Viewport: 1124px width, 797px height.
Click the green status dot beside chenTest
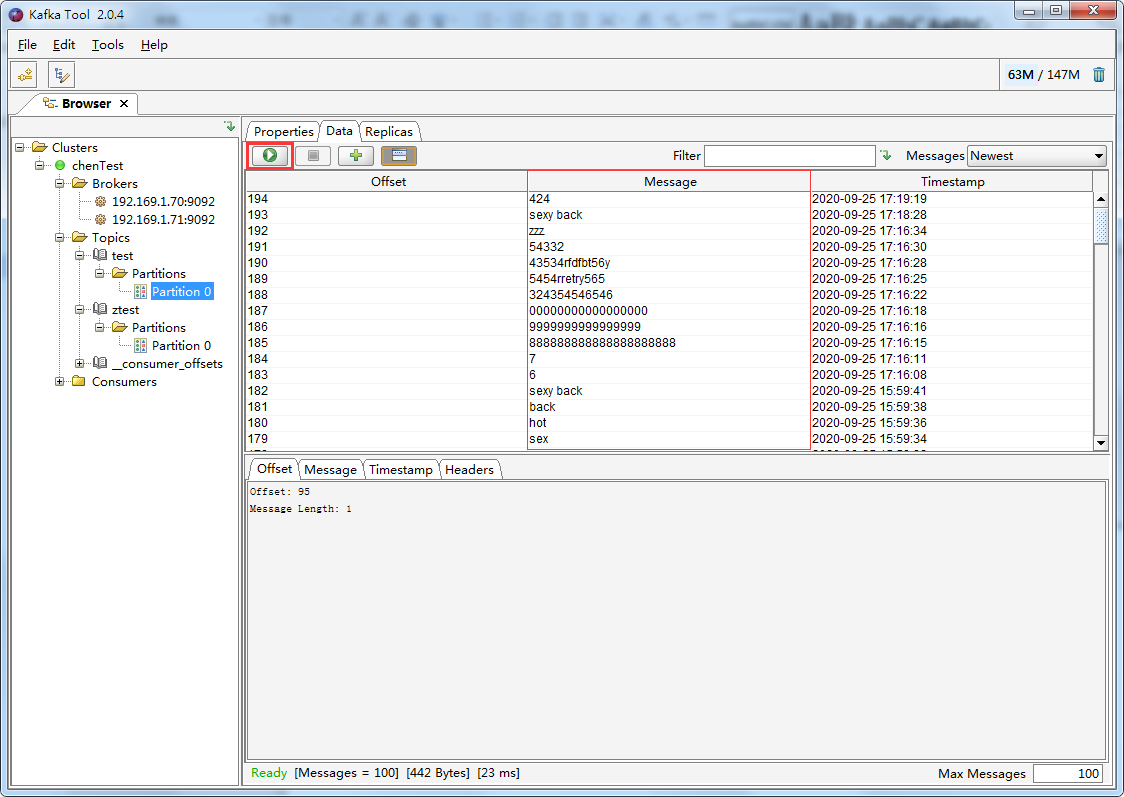click(x=60, y=166)
